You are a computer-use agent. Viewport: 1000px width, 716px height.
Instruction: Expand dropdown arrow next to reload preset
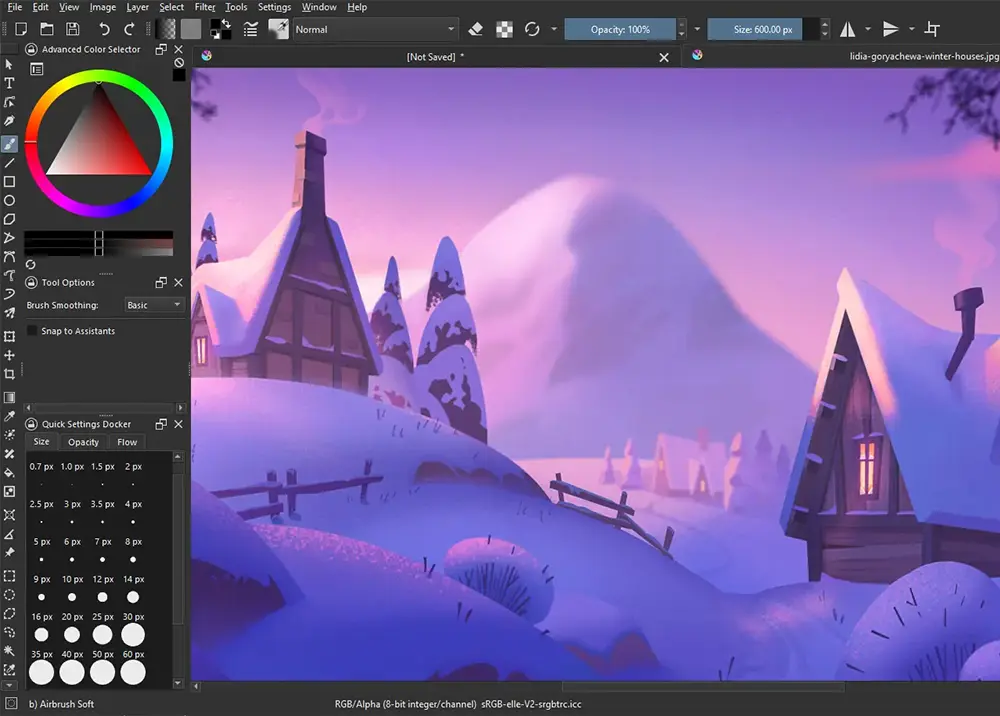(554, 29)
